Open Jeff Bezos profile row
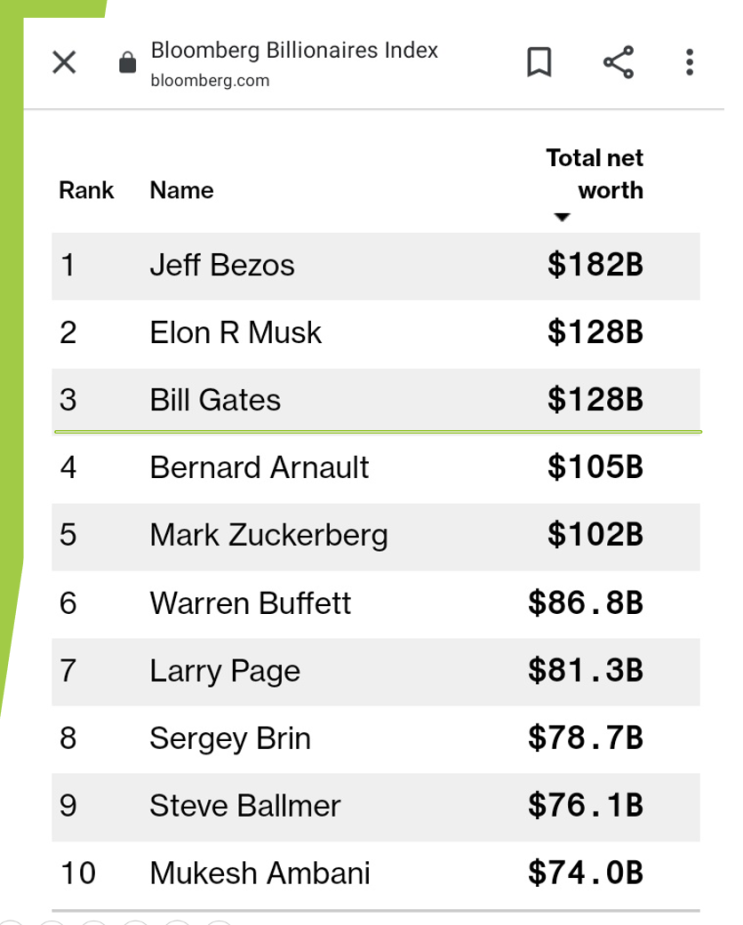743x925 pixels. (376, 266)
